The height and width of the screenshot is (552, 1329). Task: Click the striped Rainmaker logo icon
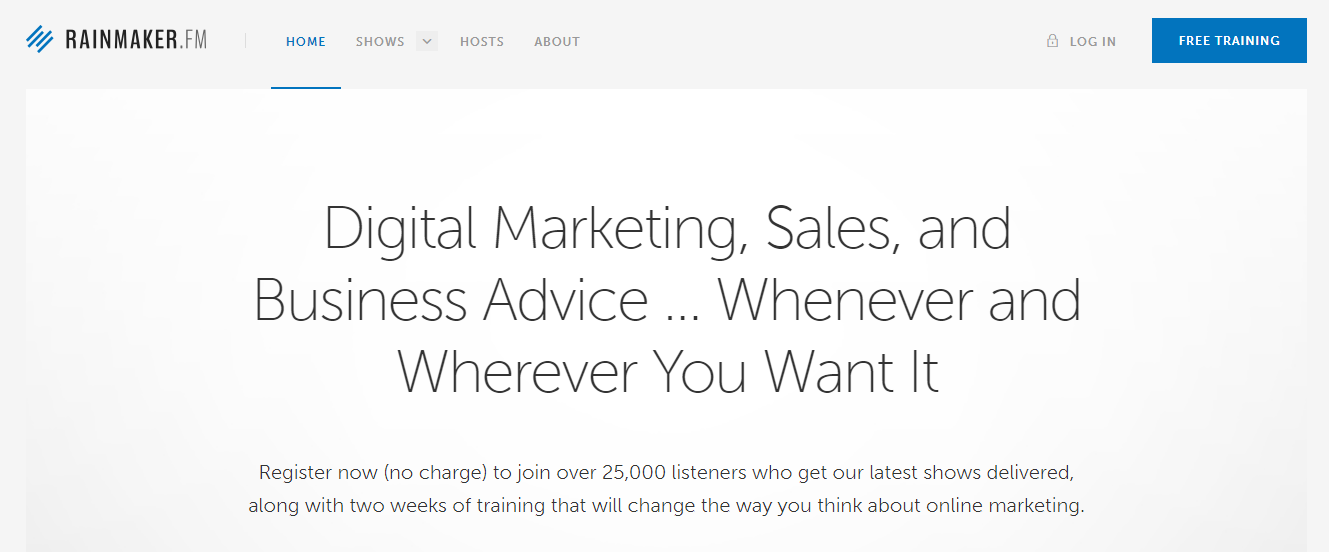[39, 40]
